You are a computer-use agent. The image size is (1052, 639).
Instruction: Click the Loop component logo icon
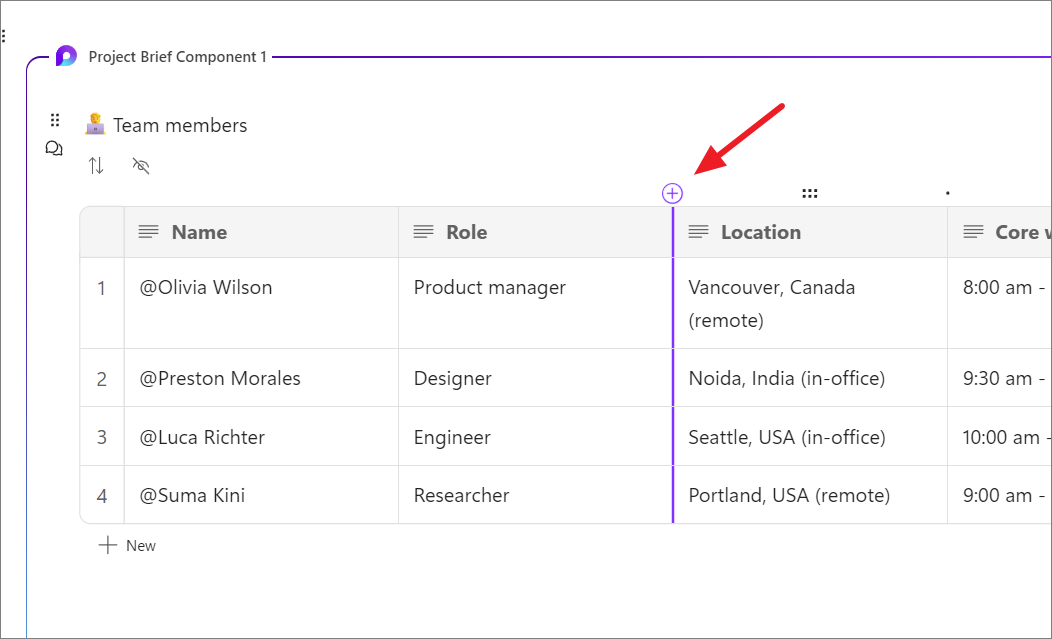click(66, 56)
